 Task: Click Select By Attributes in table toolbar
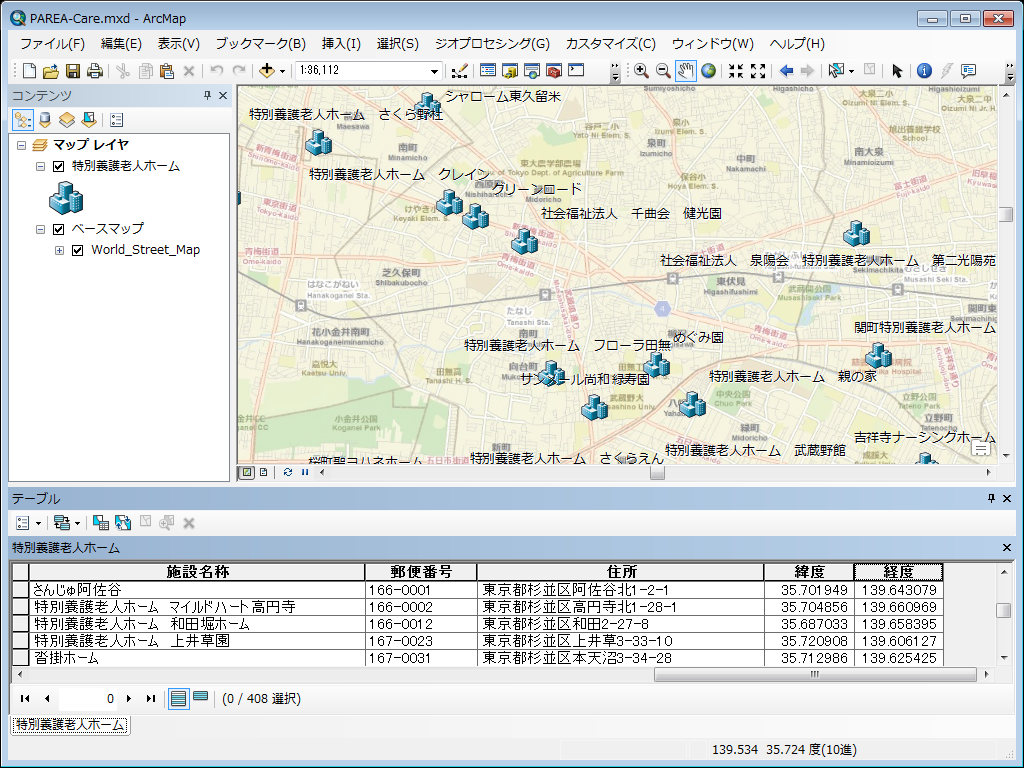pos(101,522)
